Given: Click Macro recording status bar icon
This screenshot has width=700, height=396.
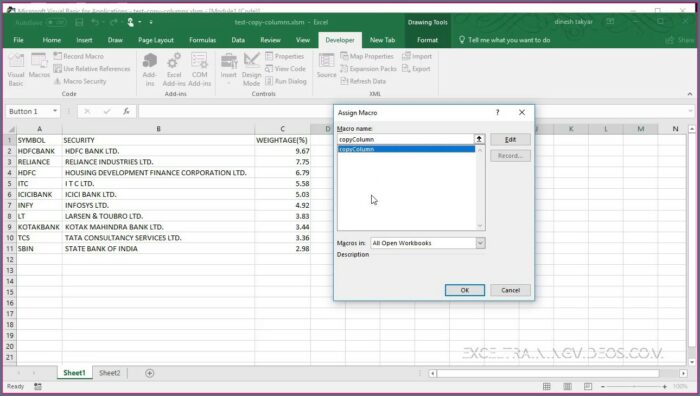Looking at the screenshot, I should [x=38, y=387].
